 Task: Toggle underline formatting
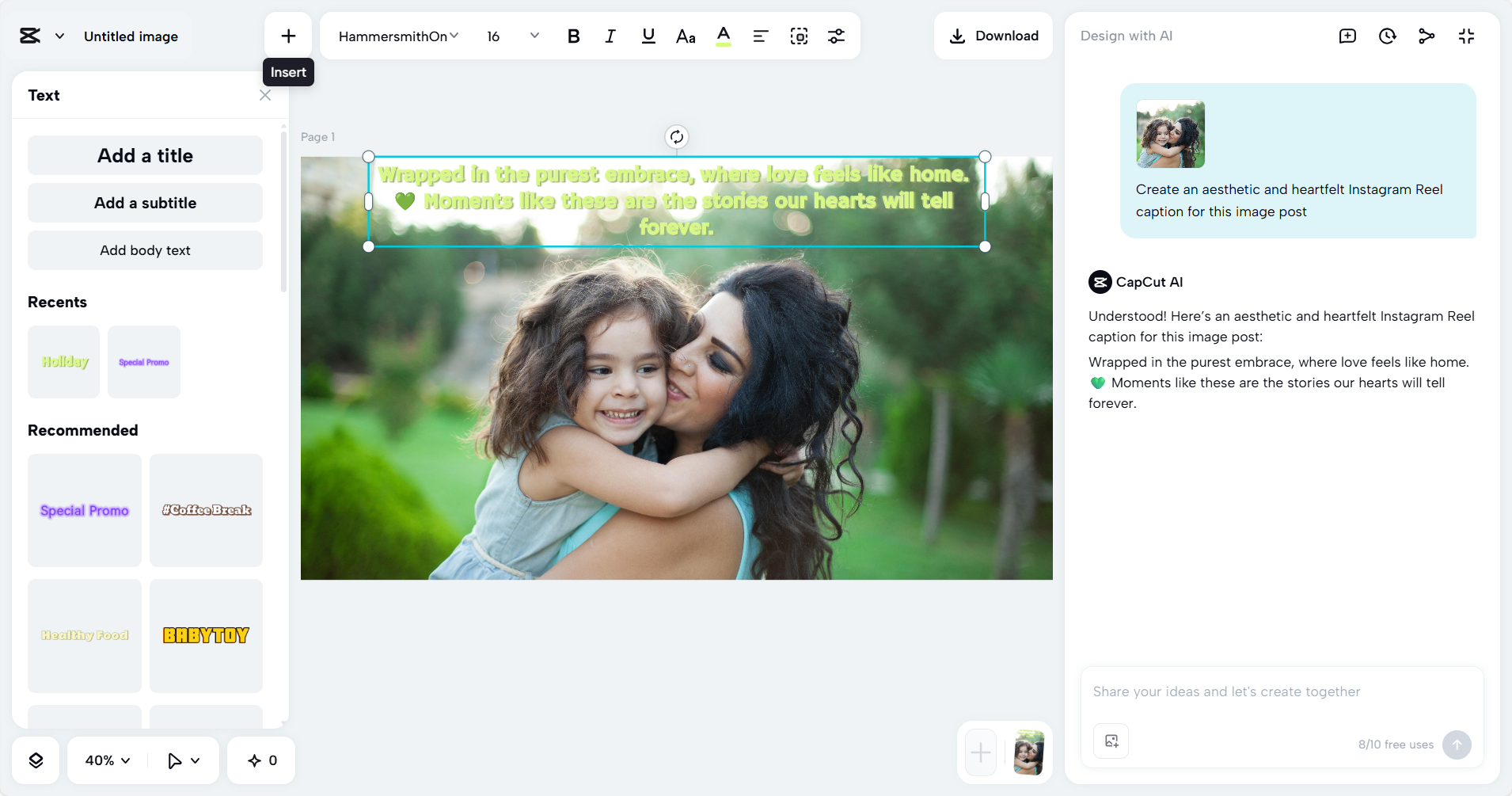point(648,36)
